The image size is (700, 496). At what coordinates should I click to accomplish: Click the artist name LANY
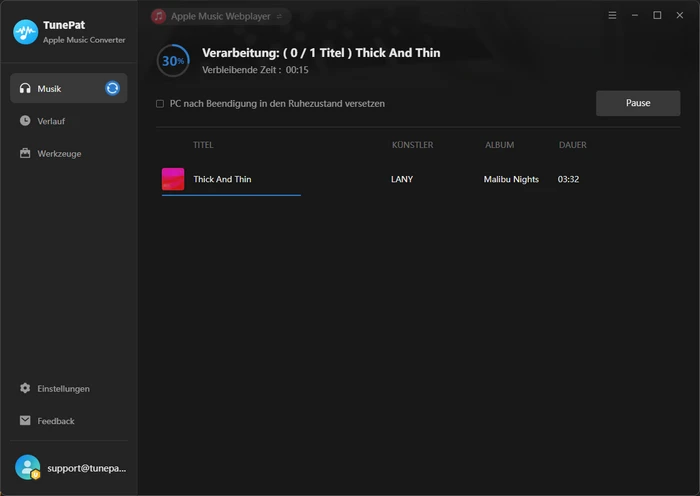pyautogui.click(x=402, y=179)
